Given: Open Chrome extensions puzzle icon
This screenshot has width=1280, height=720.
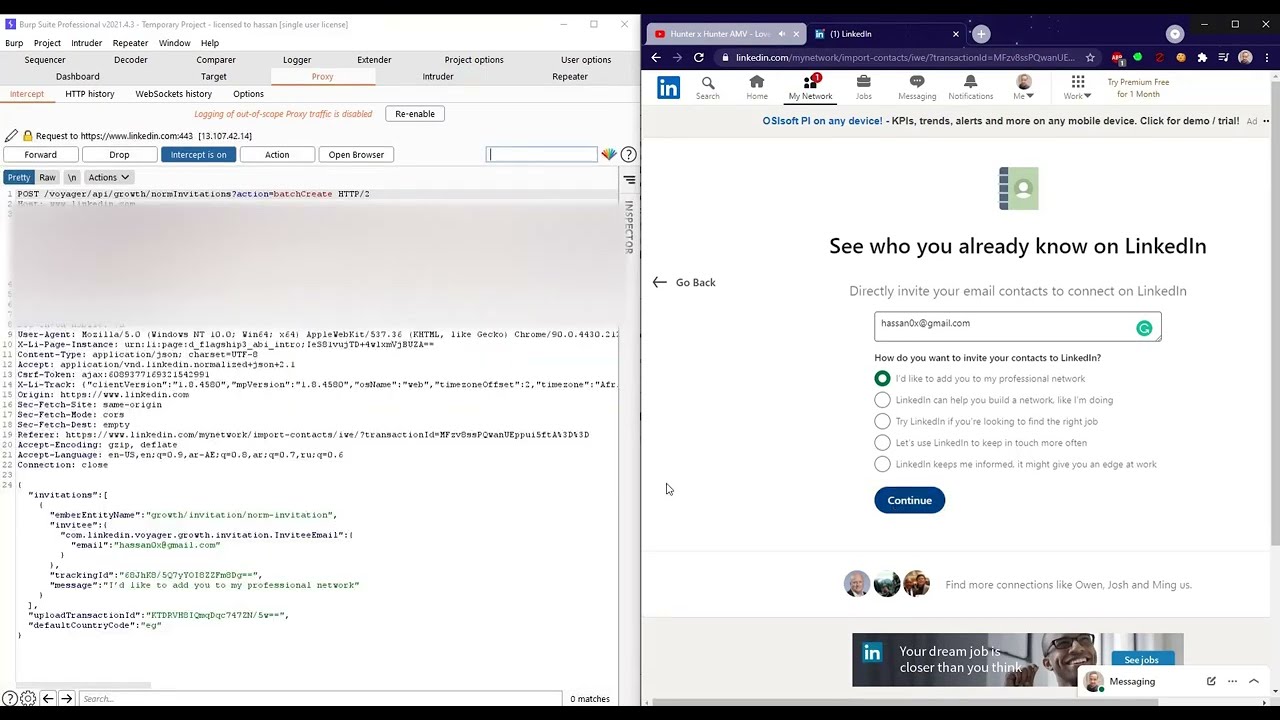Looking at the screenshot, I should pos(1202,58).
